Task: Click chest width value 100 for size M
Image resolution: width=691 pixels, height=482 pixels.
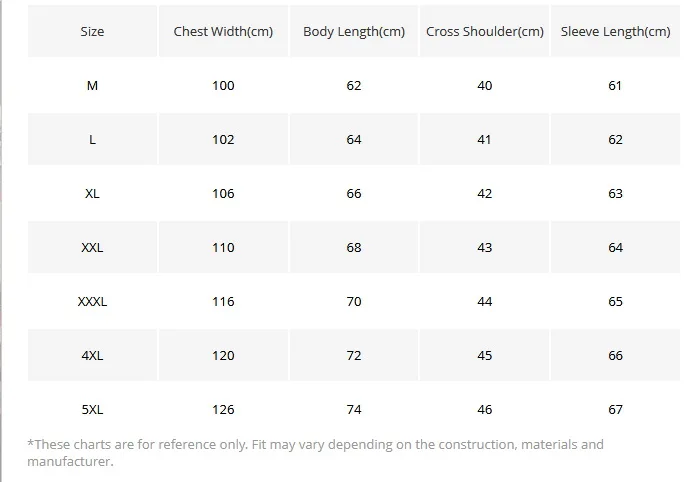Action: coord(224,86)
